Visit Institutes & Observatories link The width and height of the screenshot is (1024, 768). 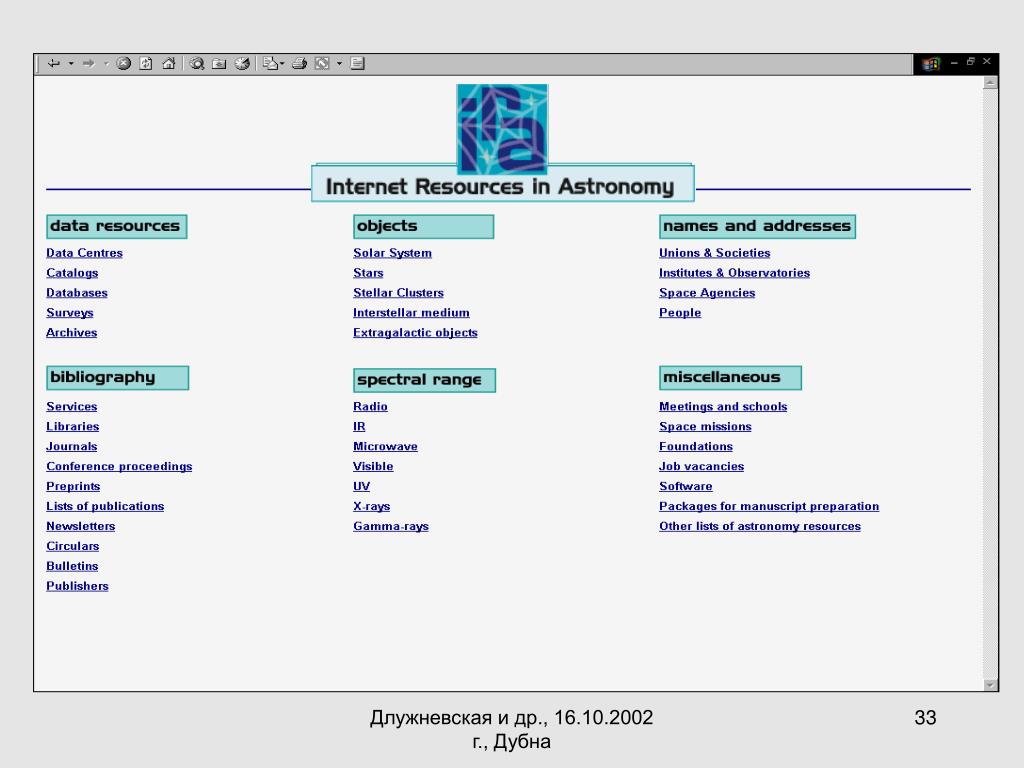point(734,273)
